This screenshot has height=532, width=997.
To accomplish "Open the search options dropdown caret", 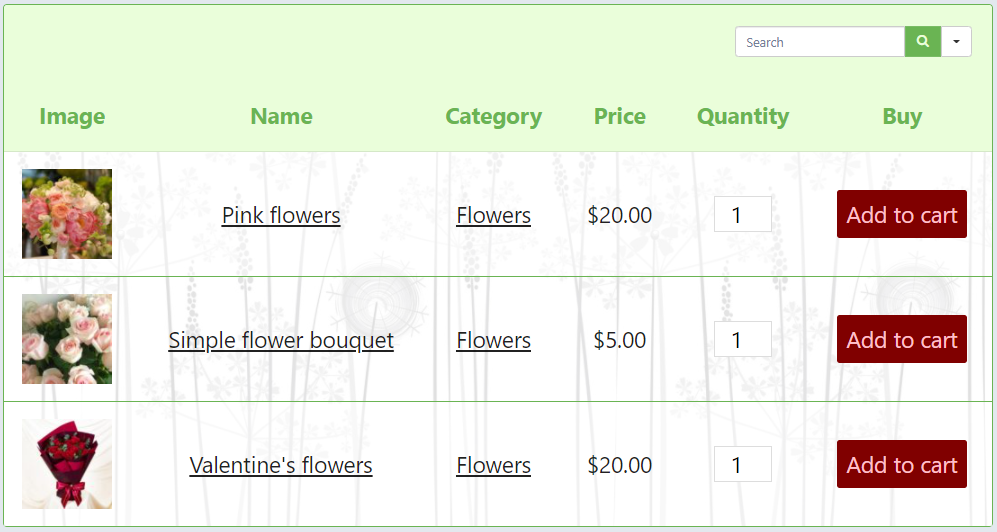I will [x=956, y=42].
